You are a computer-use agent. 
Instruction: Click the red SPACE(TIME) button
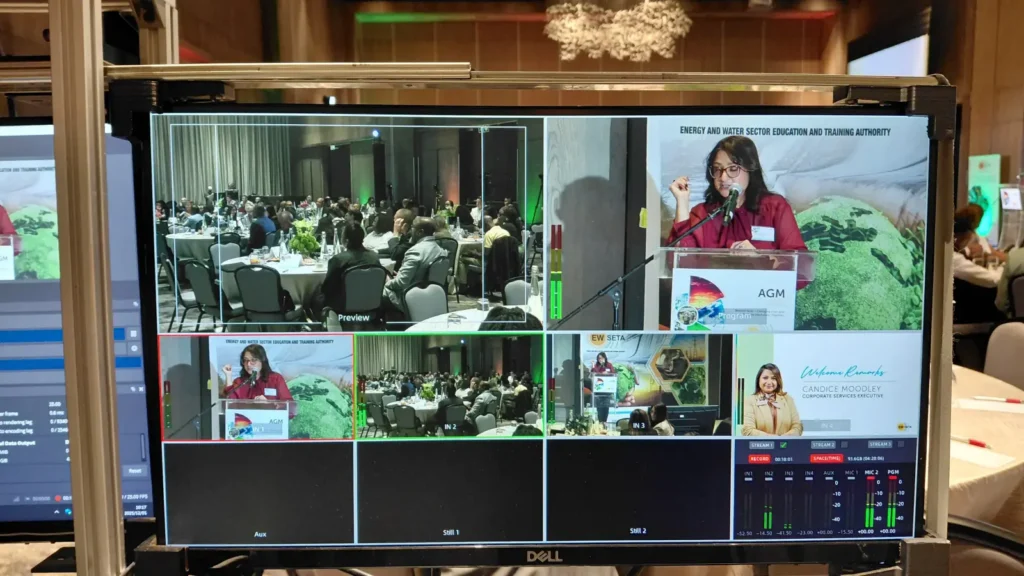point(827,458)
